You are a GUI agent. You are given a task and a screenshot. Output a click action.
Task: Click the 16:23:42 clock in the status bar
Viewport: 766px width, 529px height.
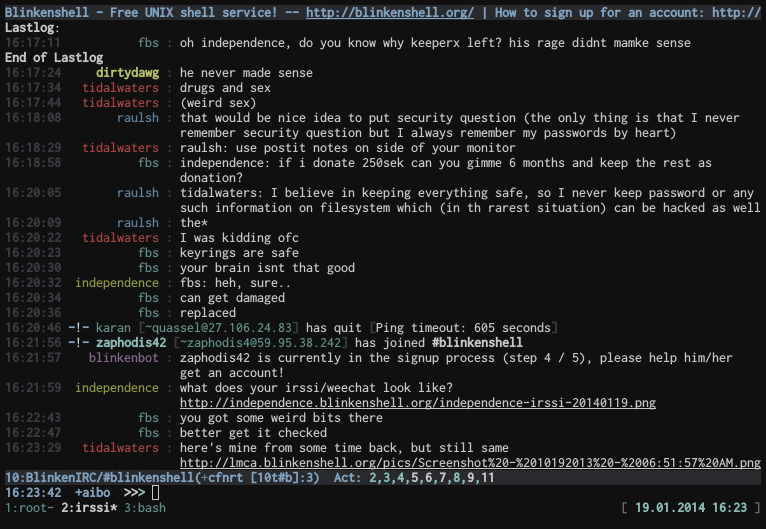(34, 493)
